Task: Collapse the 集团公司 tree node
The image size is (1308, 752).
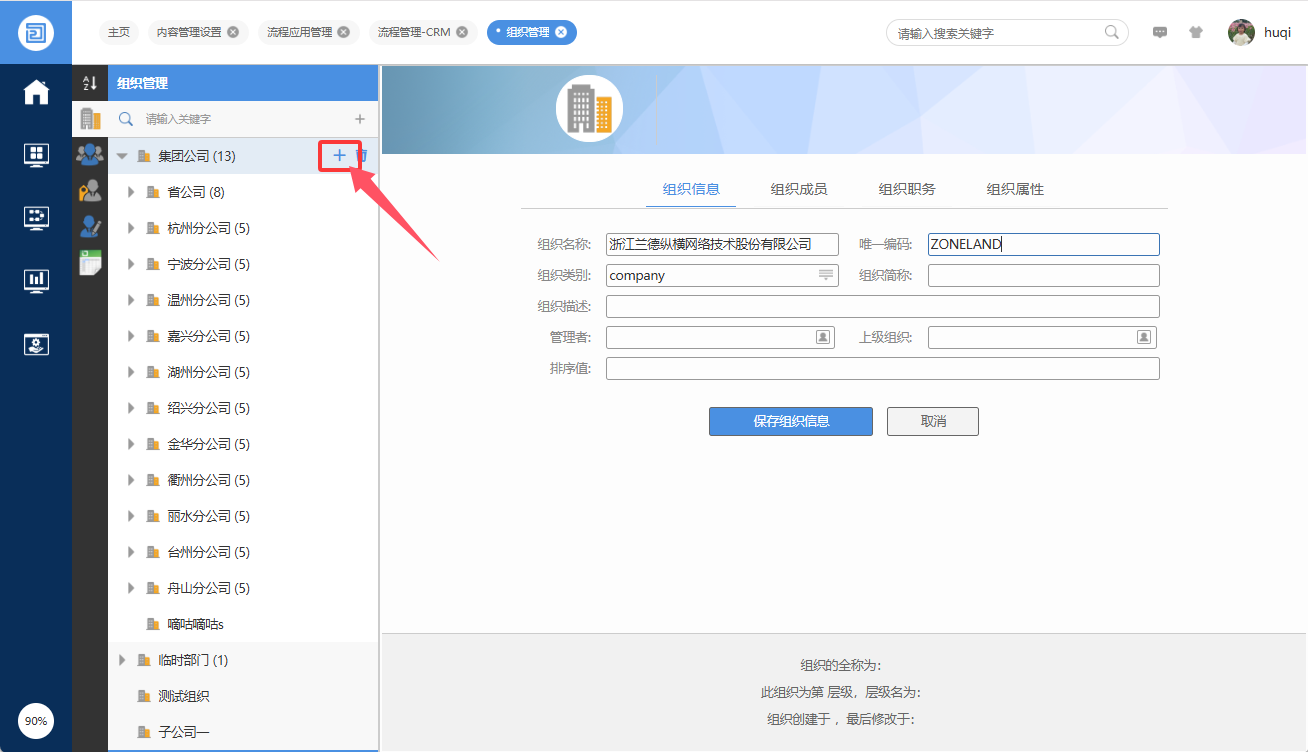Action: pos(122,156)
